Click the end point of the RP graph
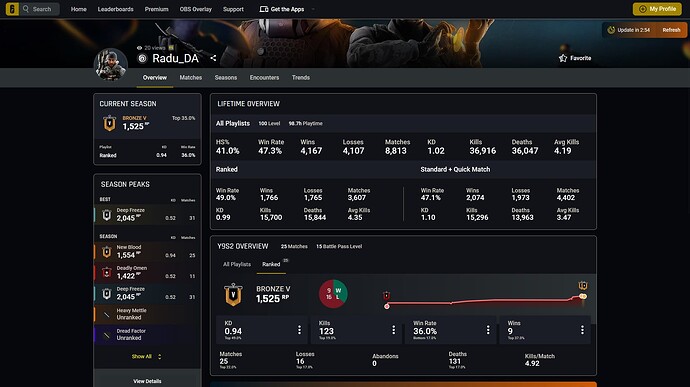 583,296
